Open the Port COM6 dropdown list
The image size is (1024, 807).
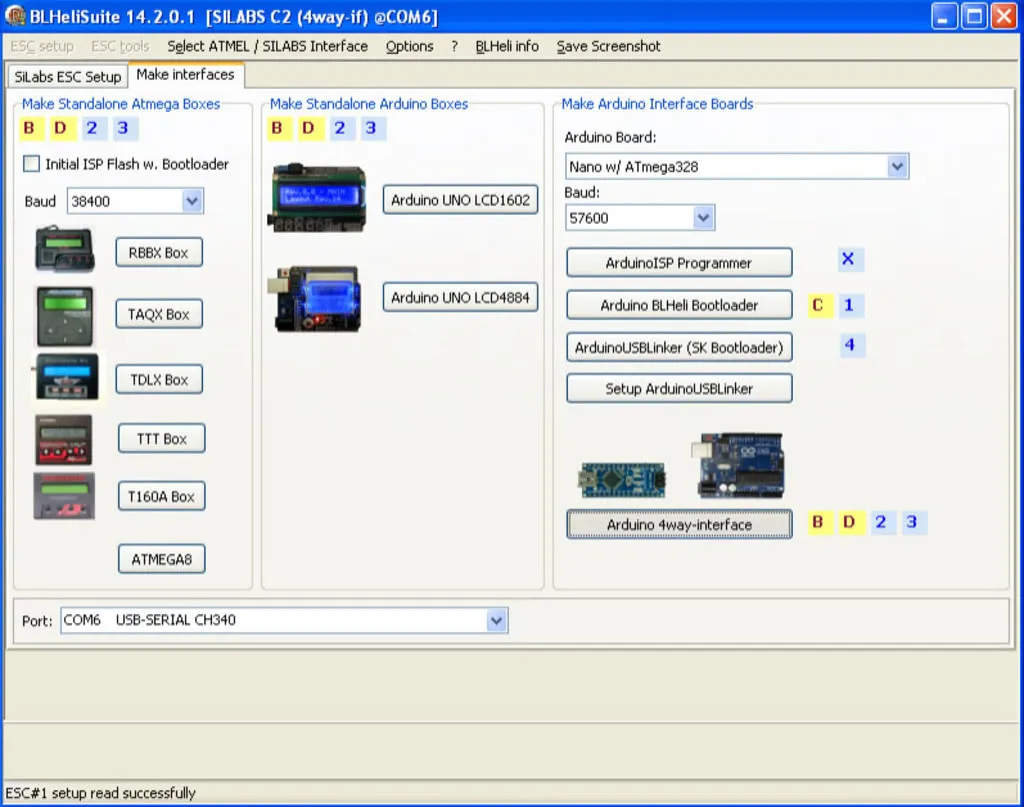click(x=496, y=620)
